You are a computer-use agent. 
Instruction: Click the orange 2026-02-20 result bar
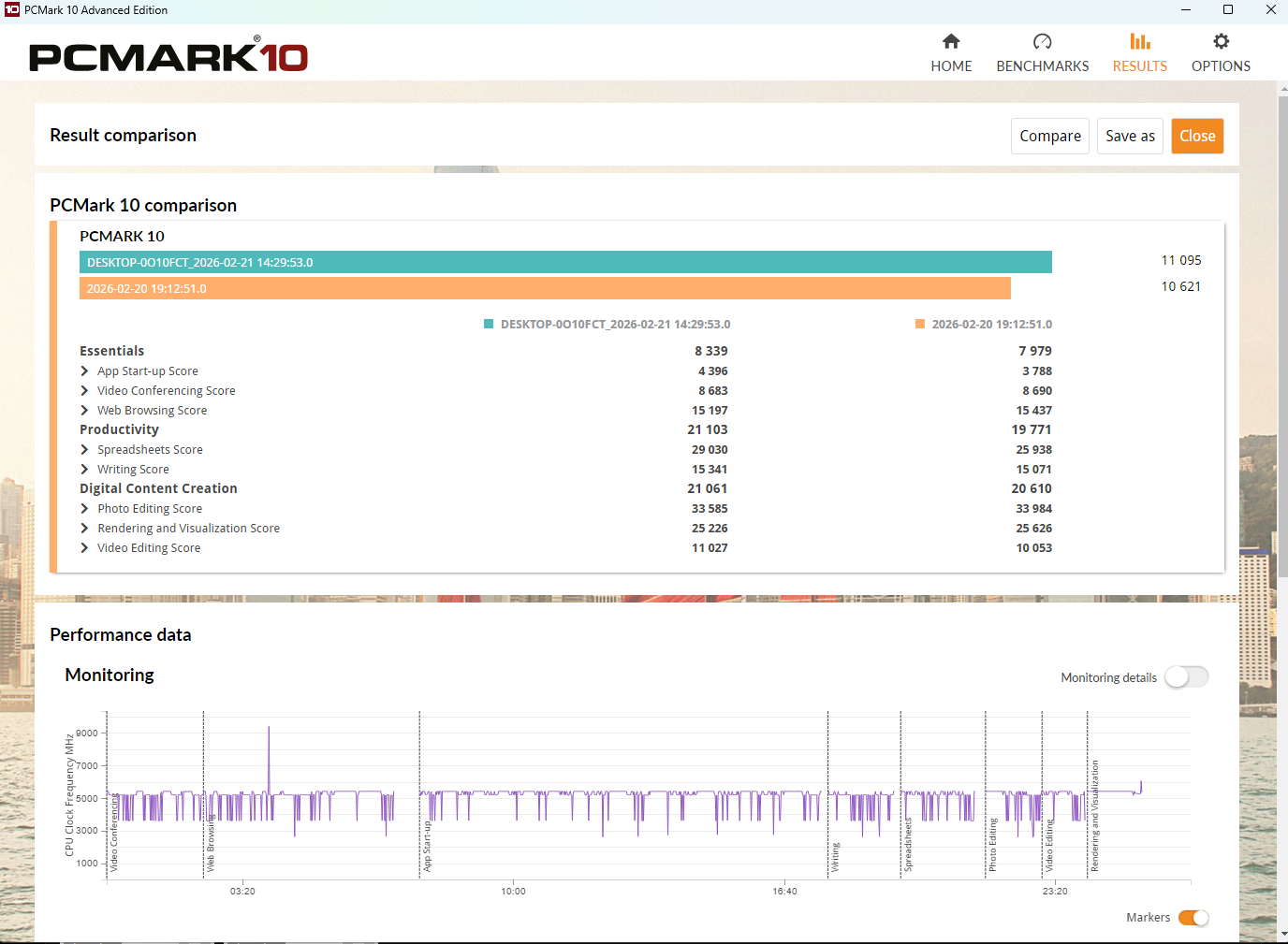click(545, 288)
